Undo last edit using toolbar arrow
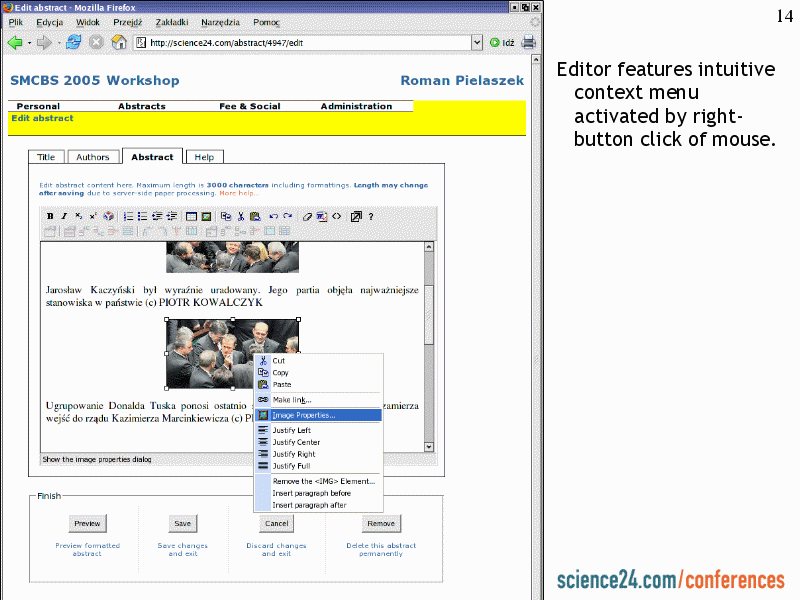 (x=273, y=216)
